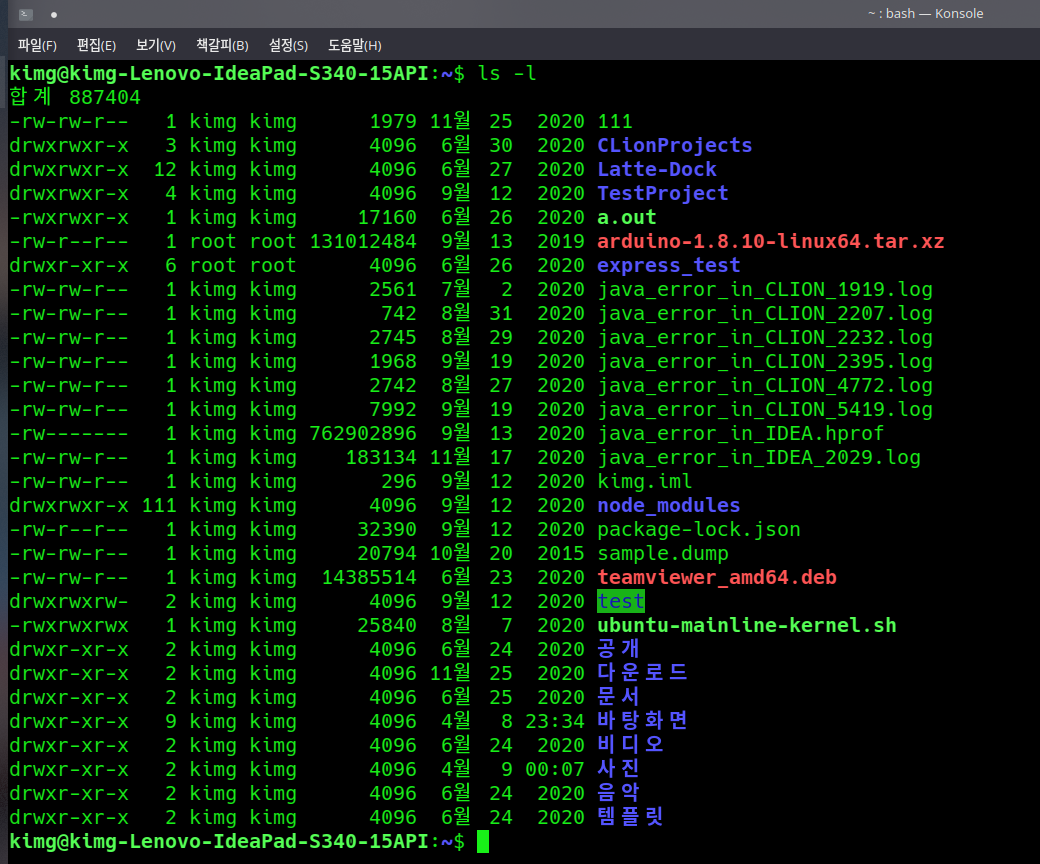
Task: Click teamviewer_amd64.deb file name
Action: point(717,578)
